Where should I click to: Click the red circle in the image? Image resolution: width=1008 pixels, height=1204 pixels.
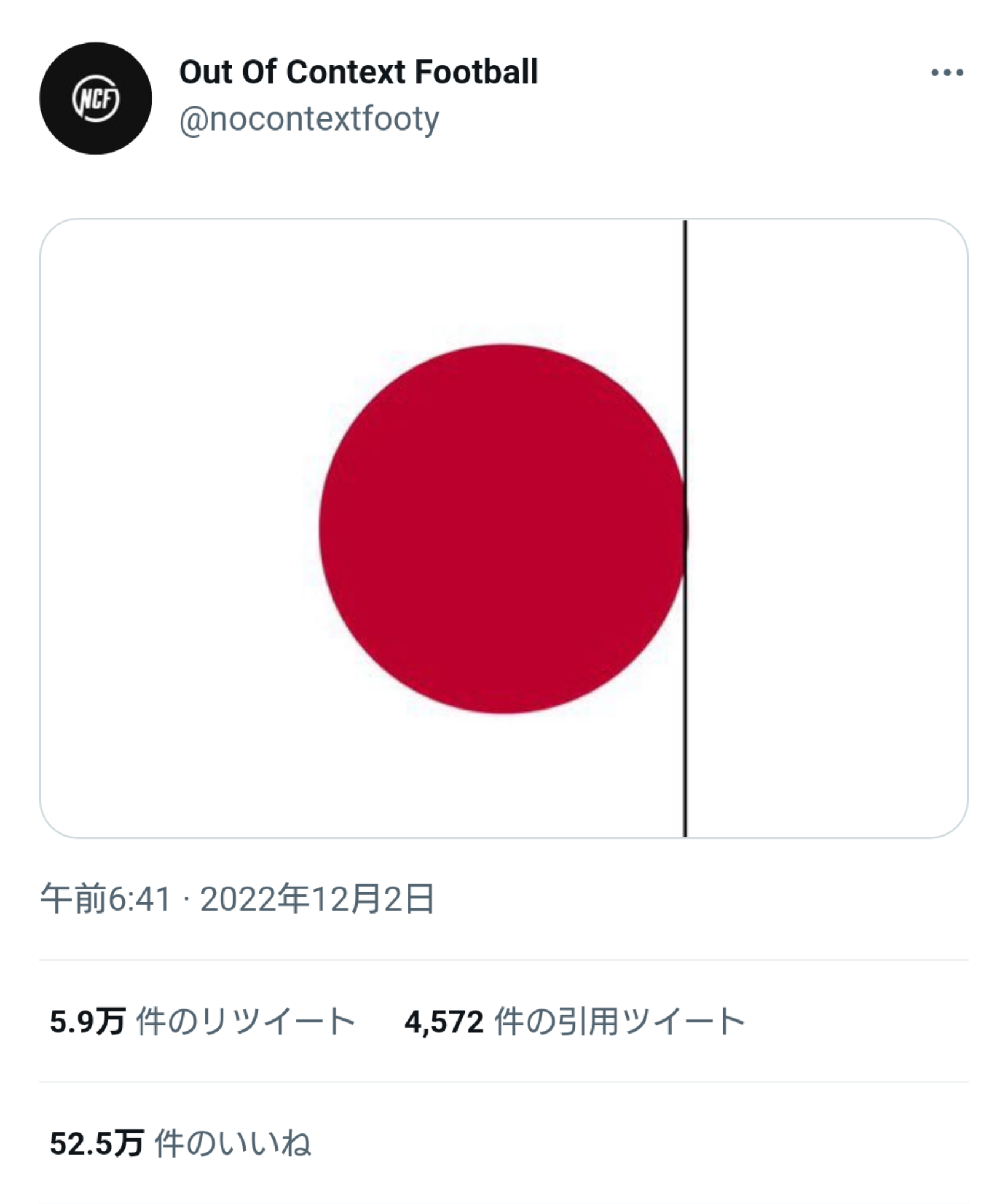click(503, 529)
